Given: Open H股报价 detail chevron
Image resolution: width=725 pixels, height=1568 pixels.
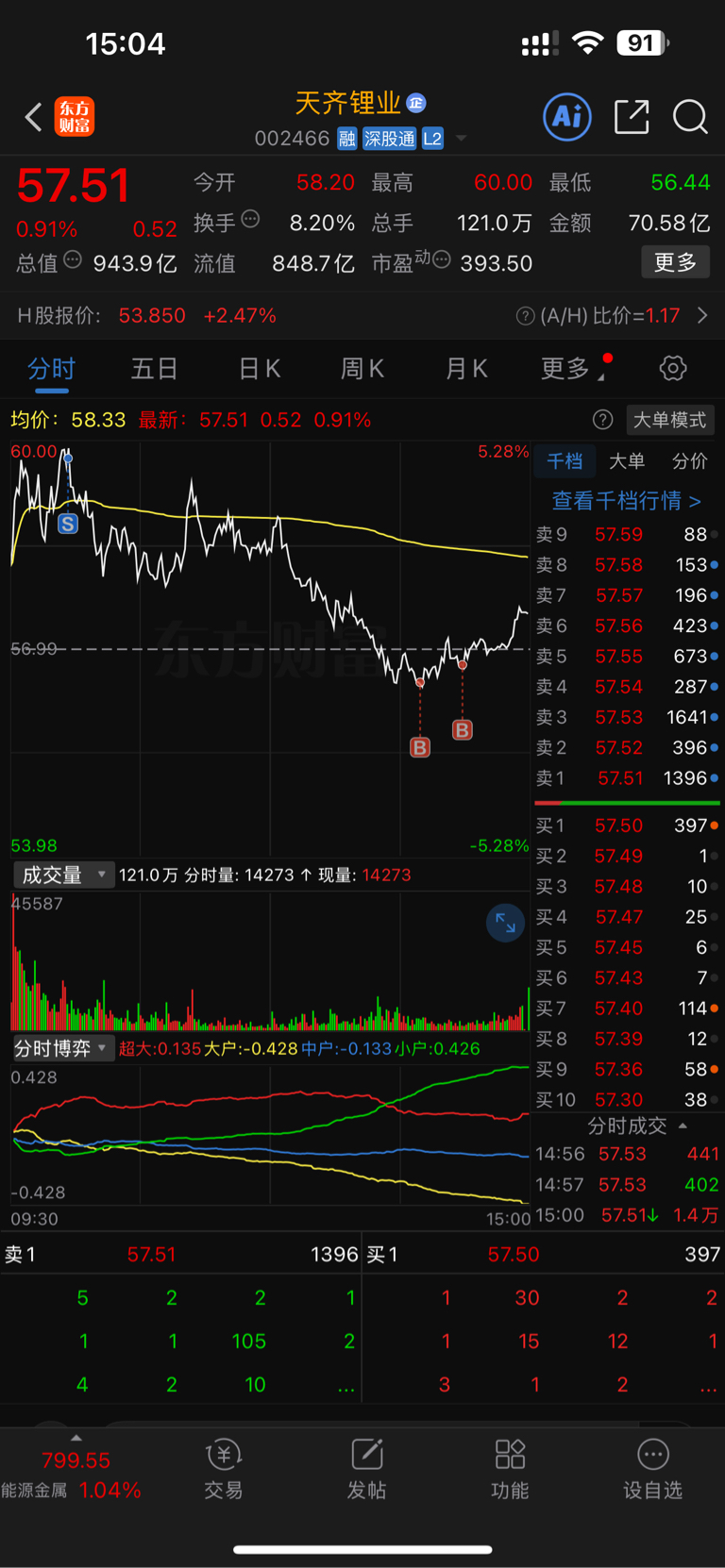Looking at the screenshot, I should [x=701, y=315].
